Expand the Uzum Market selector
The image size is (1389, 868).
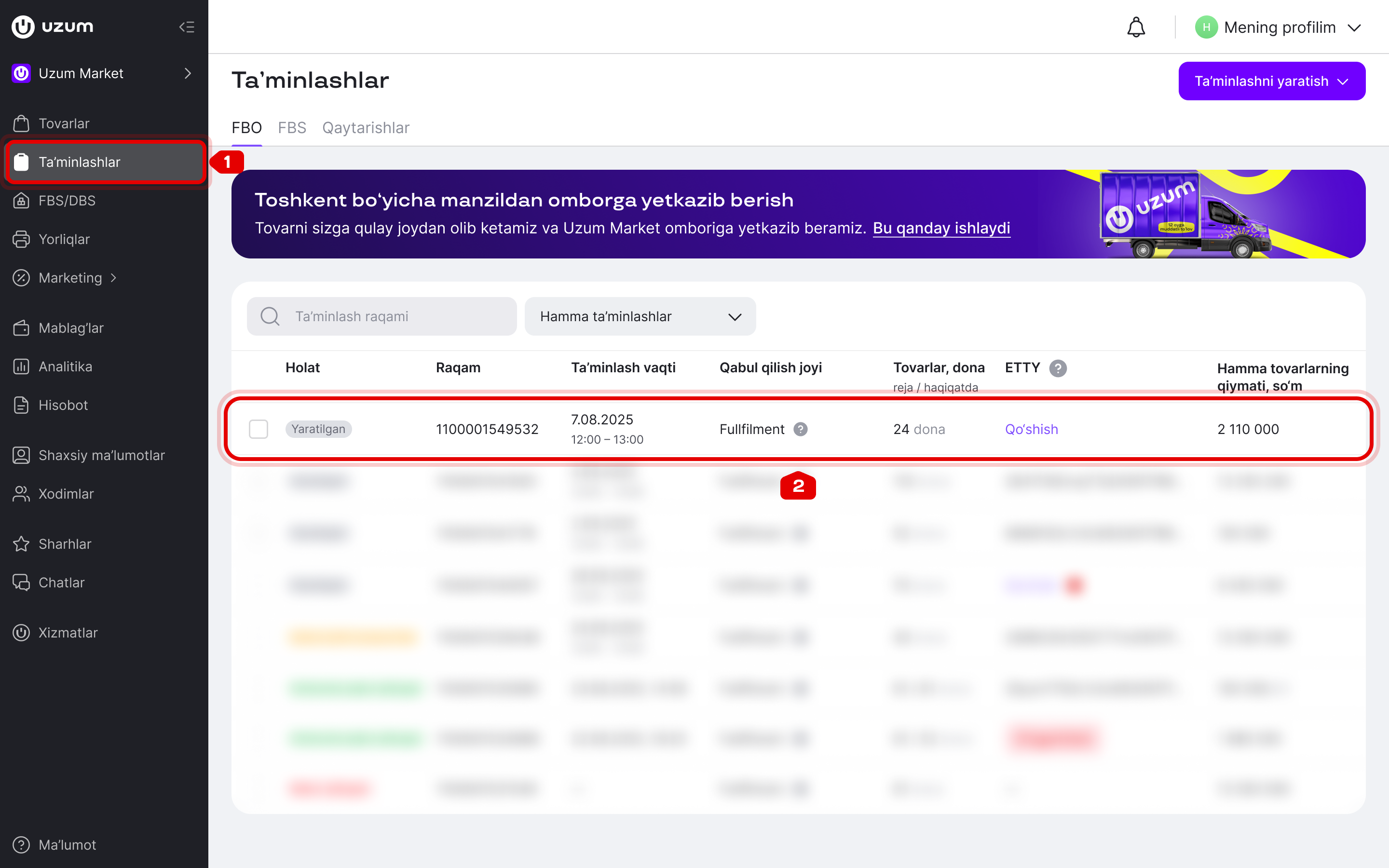pyautogui.click(x=104, y=73)
